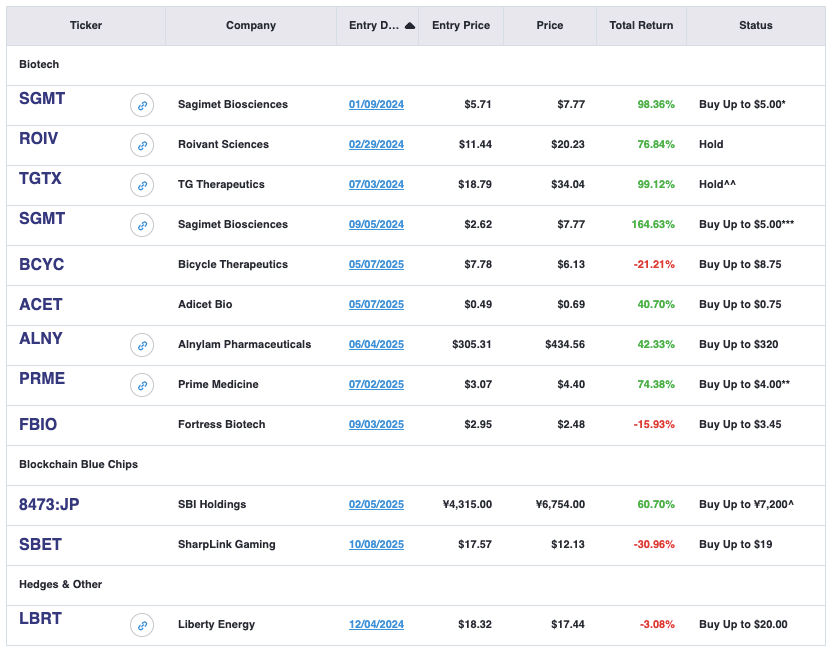830x652 pixels.
Task: Open the link icon next to ROIV
Action: pos(142,145)
